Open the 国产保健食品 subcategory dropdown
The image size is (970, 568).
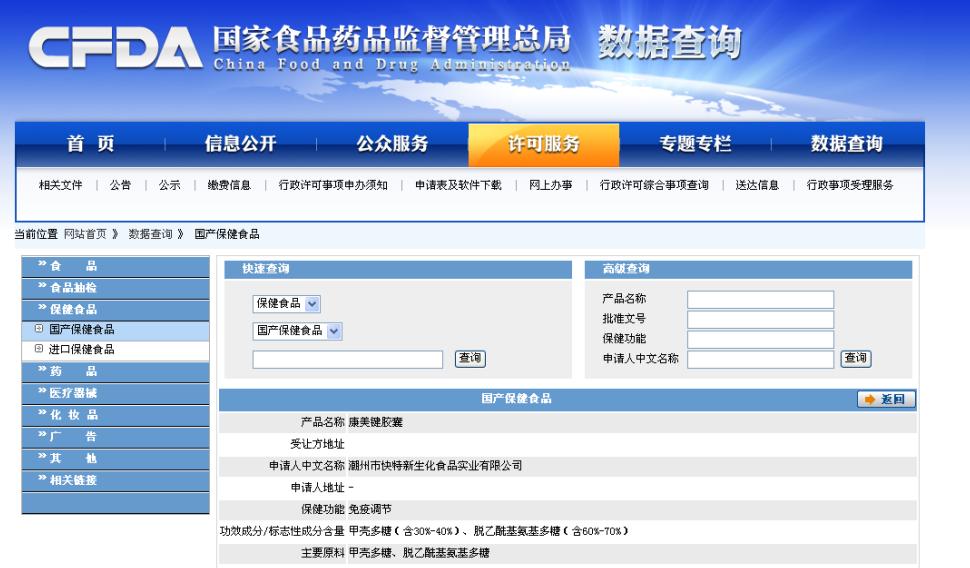(297, 331)
